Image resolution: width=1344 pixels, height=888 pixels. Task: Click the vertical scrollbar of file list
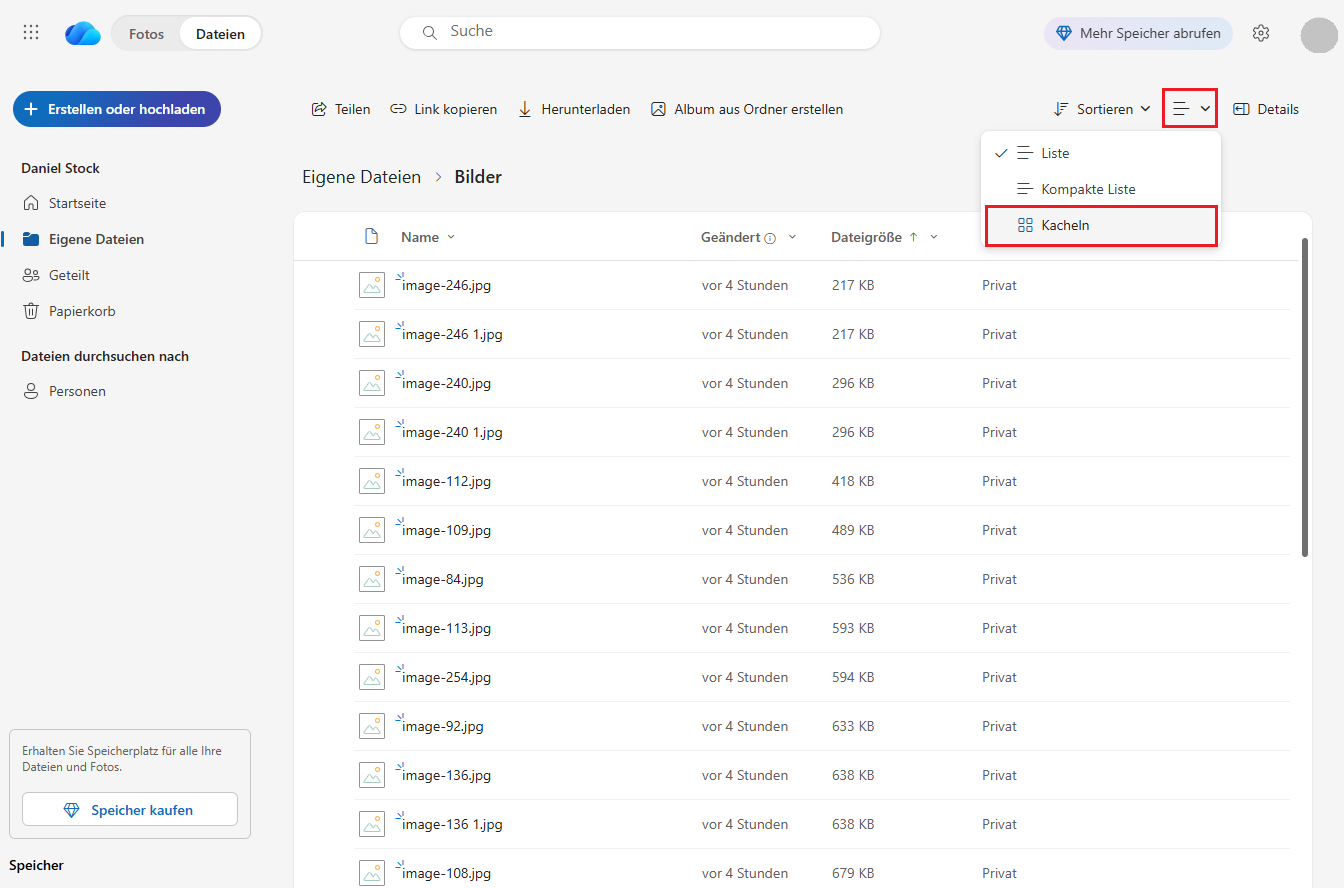pos(1304,400)
